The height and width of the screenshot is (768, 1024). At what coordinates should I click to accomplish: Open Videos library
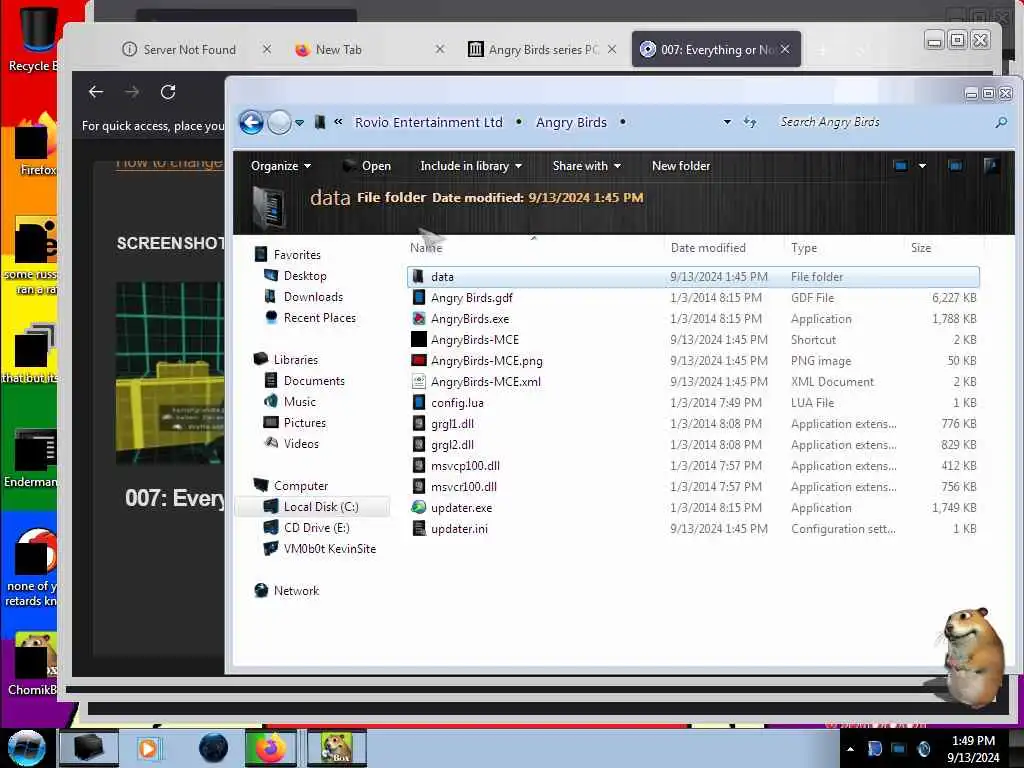point(301,443)
